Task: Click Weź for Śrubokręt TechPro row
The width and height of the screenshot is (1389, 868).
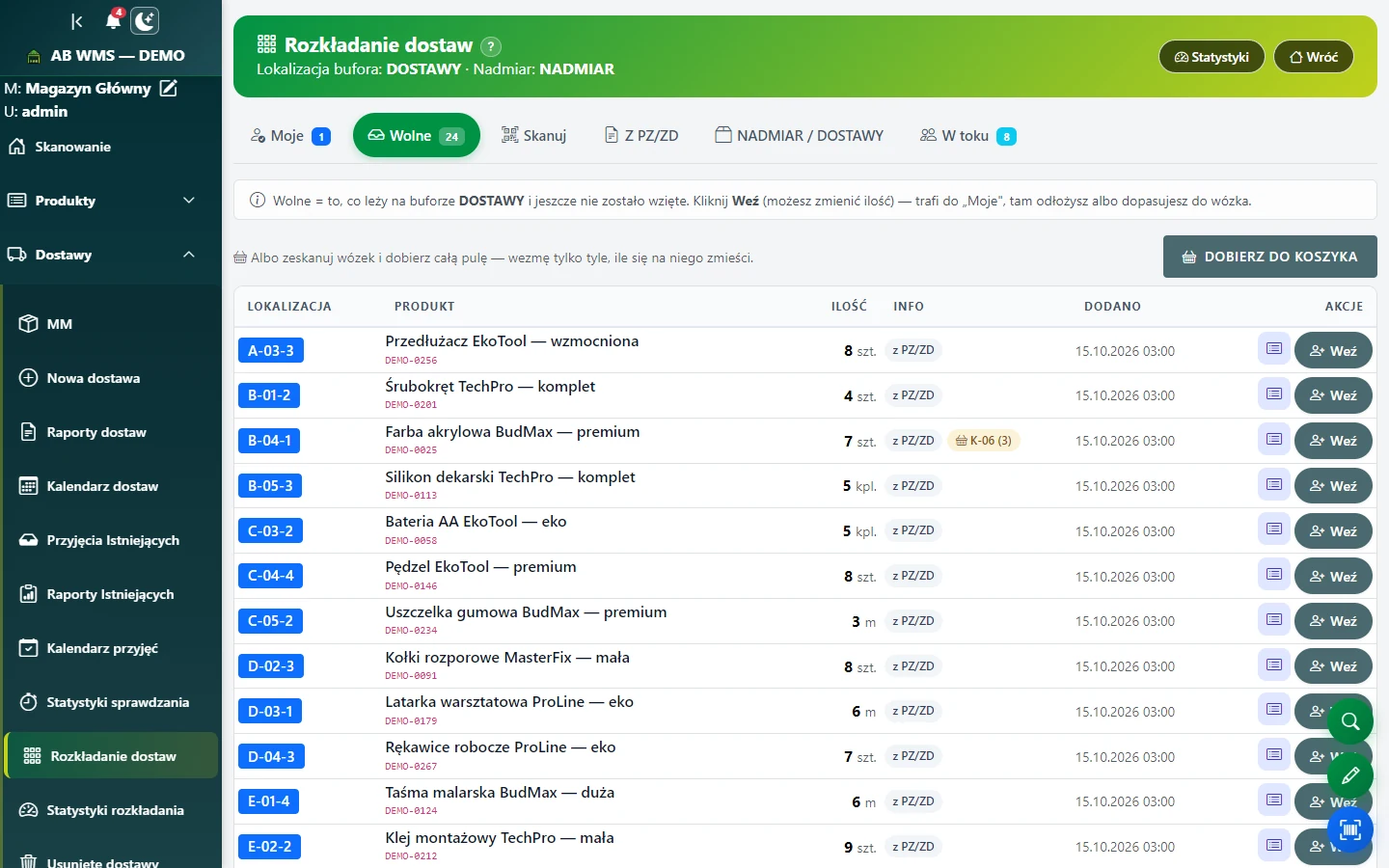Action: 1333,395
